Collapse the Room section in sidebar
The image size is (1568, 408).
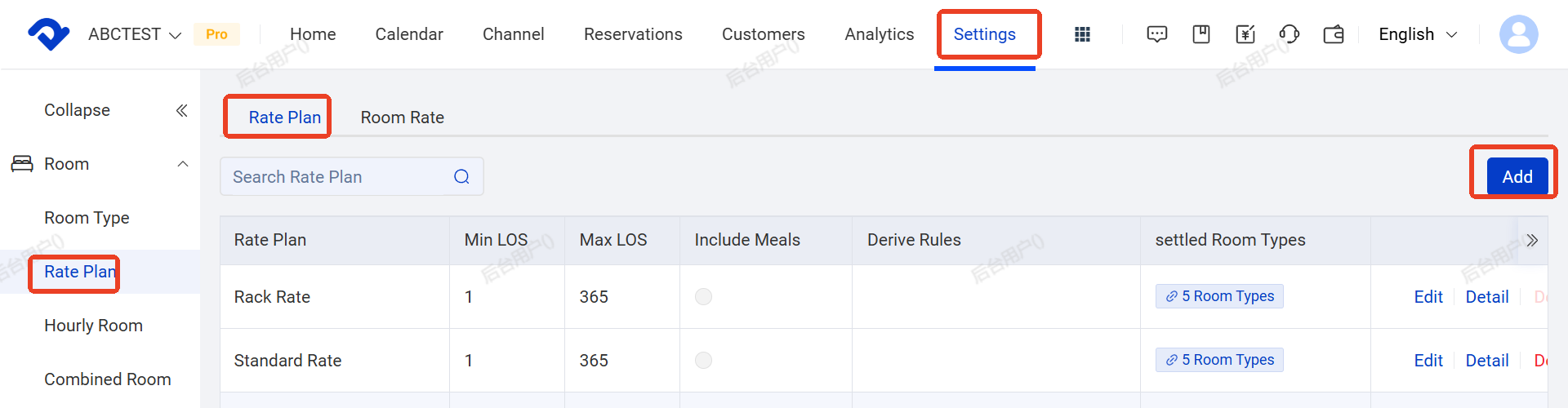coord(183,164)
